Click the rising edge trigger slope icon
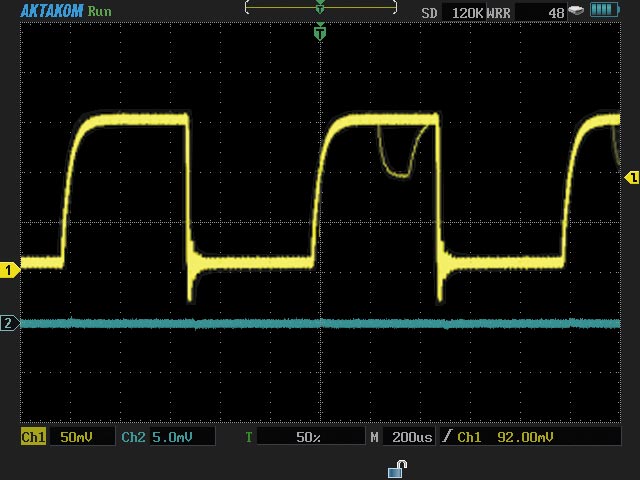The height and width of the screenshot is (480, 640). click(447, 437)
